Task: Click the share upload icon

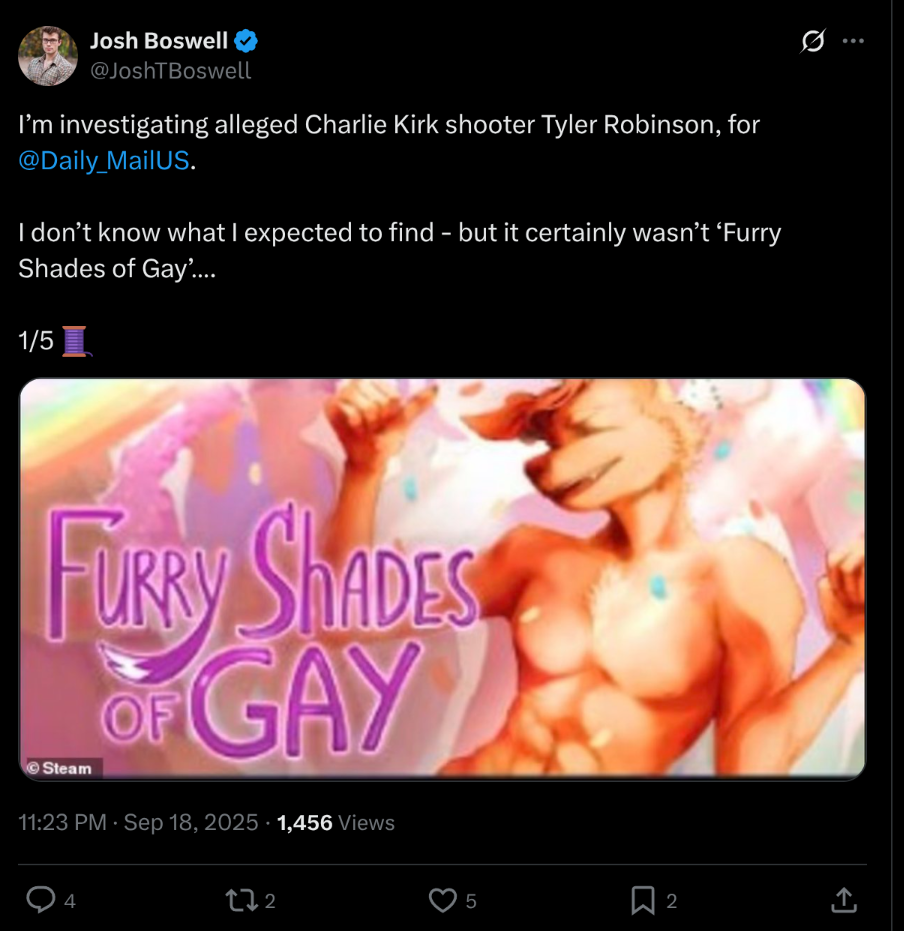Action: click(x=844, y=901)
